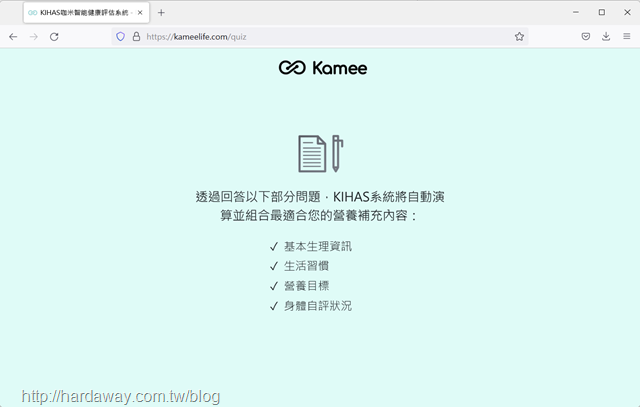This screenshot has height=407, width=640.
Task: Close the KIHAS tab
Action: [140, 13]
